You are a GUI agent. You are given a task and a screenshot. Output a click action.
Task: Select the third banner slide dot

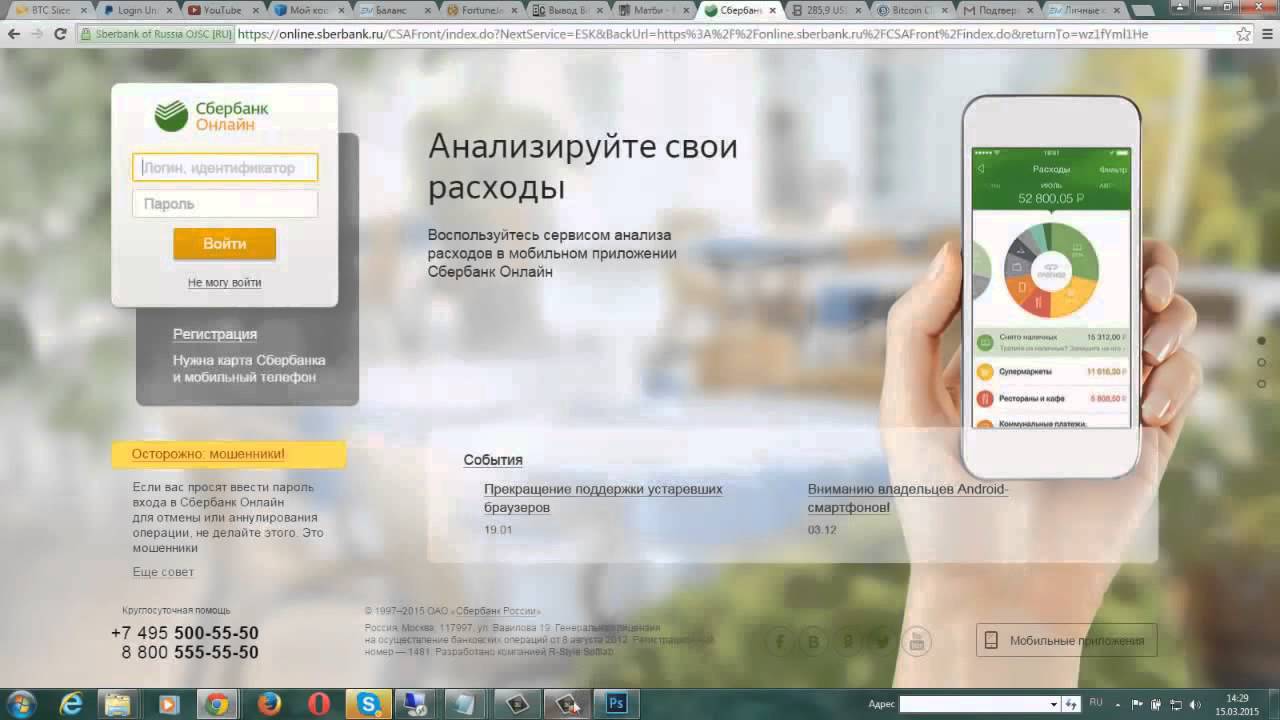point(1262,383)
